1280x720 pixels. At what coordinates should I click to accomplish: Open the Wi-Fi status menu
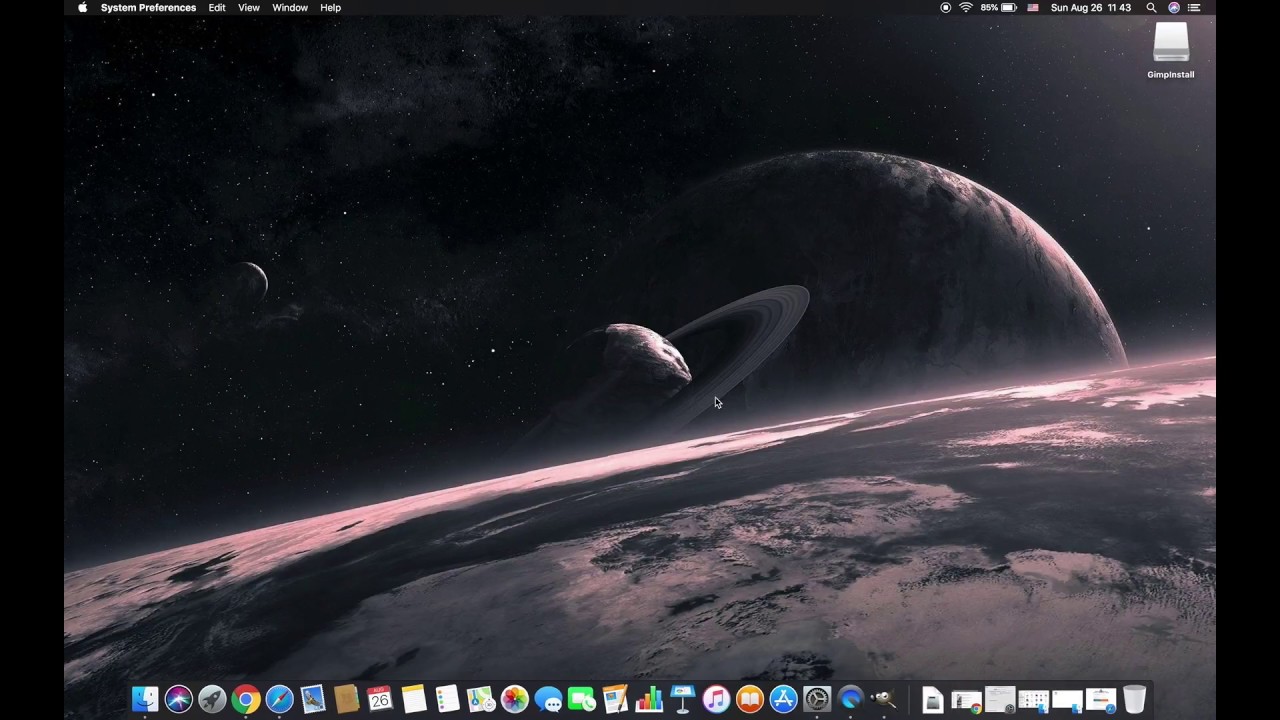966,7
